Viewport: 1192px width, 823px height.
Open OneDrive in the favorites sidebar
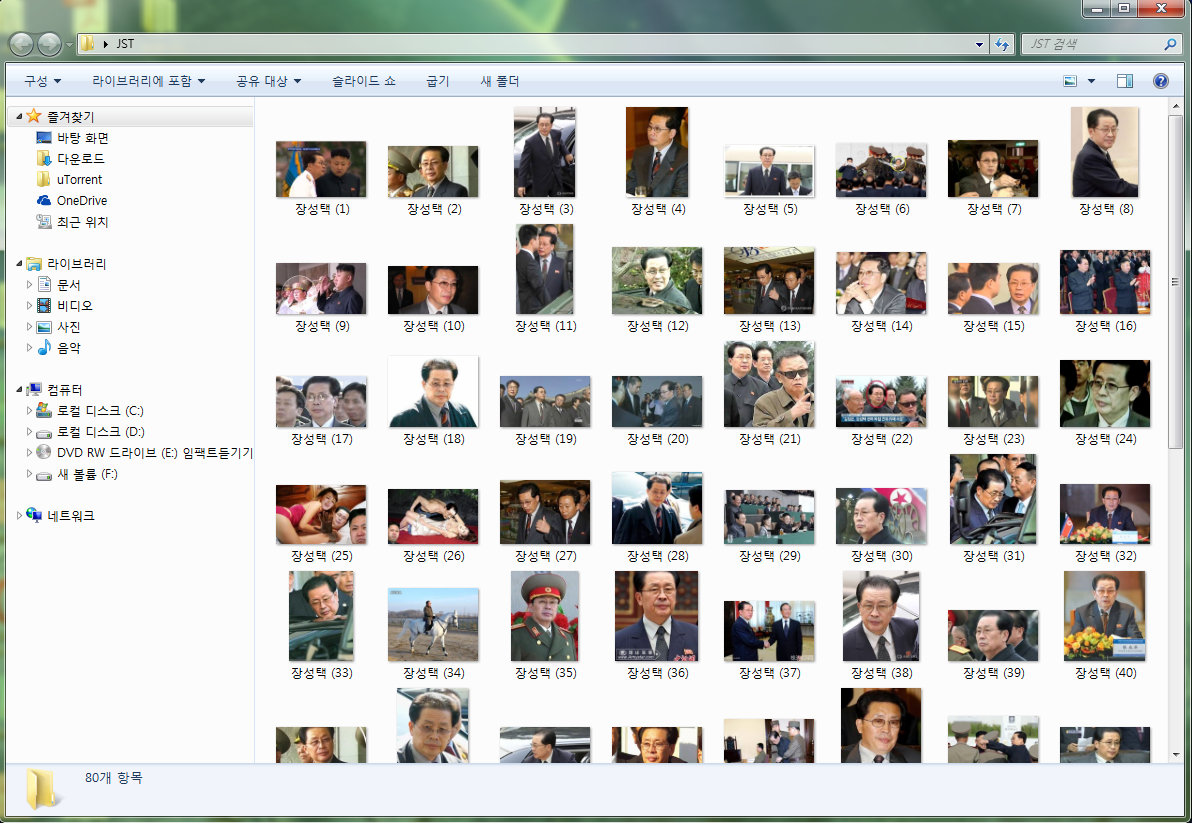tap(81, 201)
